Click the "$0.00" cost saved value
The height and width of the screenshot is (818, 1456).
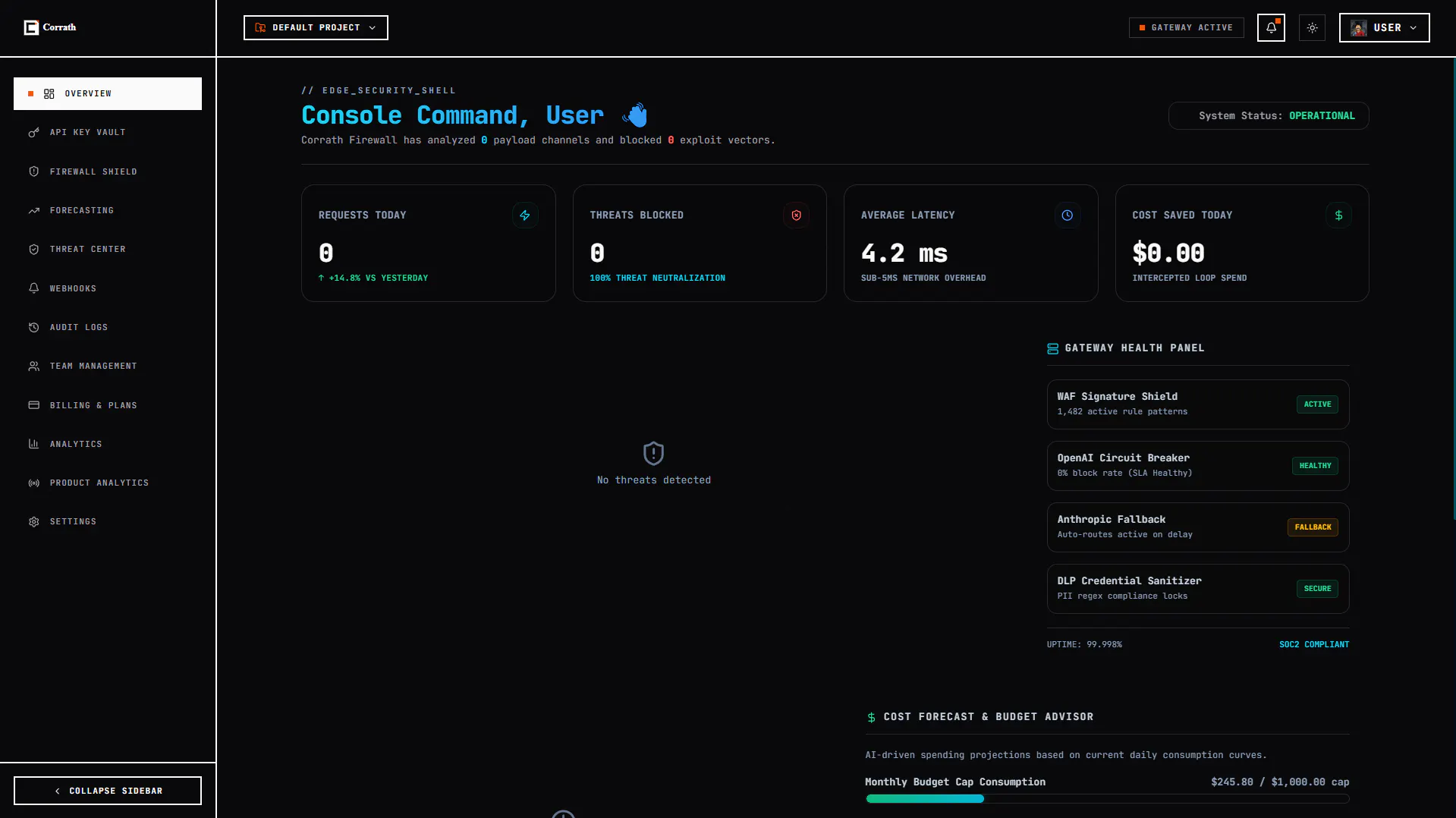point(1168,253)
